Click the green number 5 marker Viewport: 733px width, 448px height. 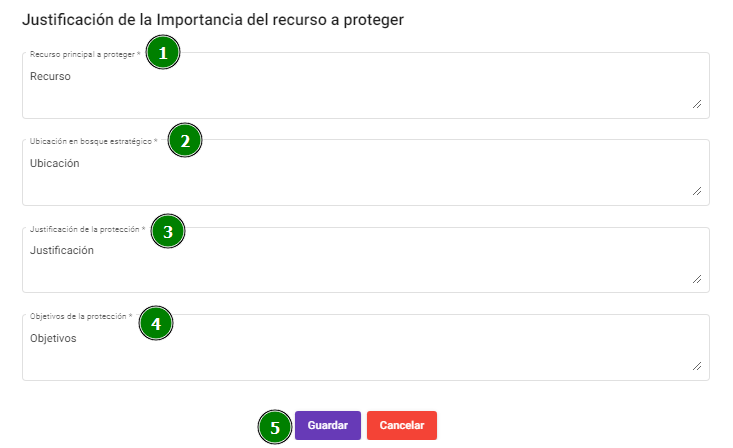[275, 427]
